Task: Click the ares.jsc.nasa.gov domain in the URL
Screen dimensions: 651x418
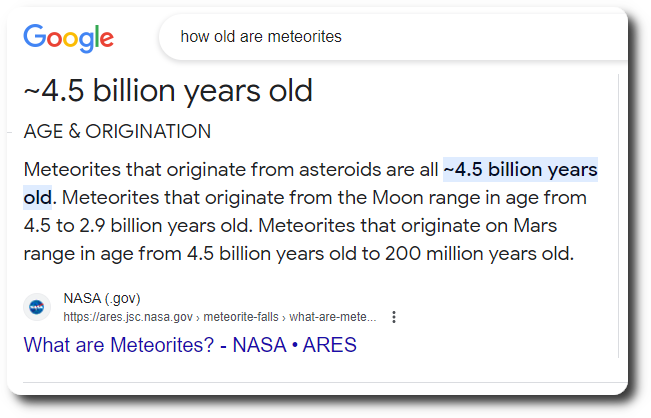Action: pyautogui.click(x=128, y=317)
